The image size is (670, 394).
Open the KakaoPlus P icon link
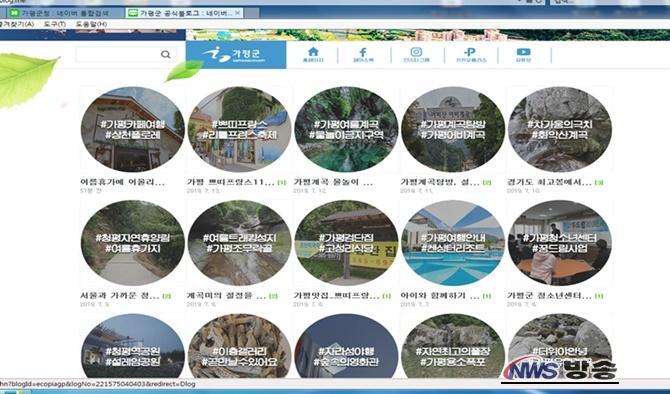[x=470, y=55]
